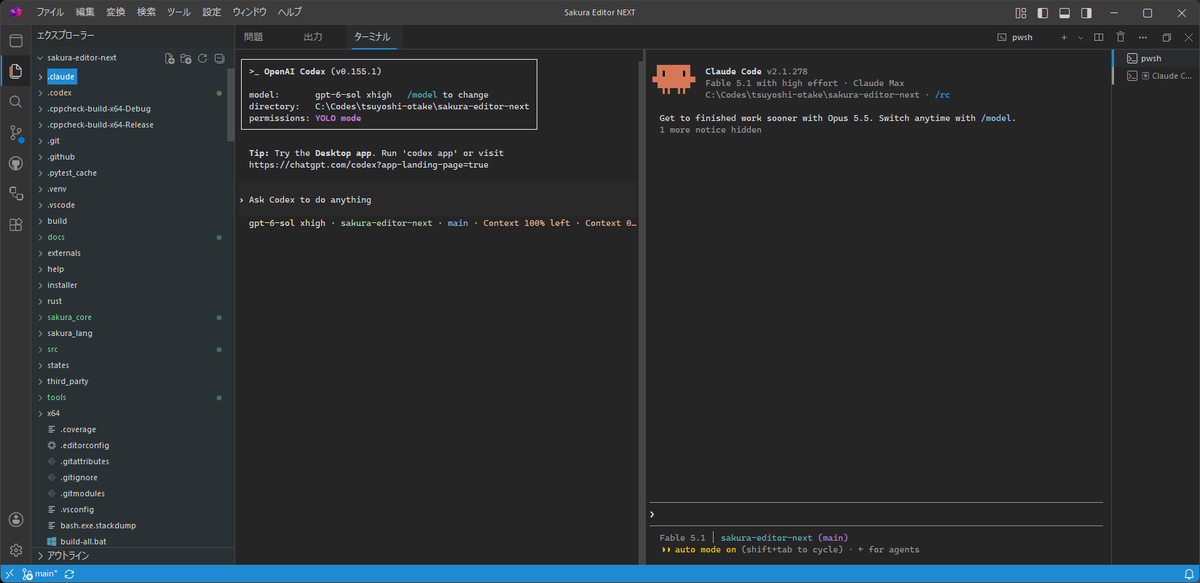Select Claude C... terminal in list
1200x583 pixels.
[1155, 75]
